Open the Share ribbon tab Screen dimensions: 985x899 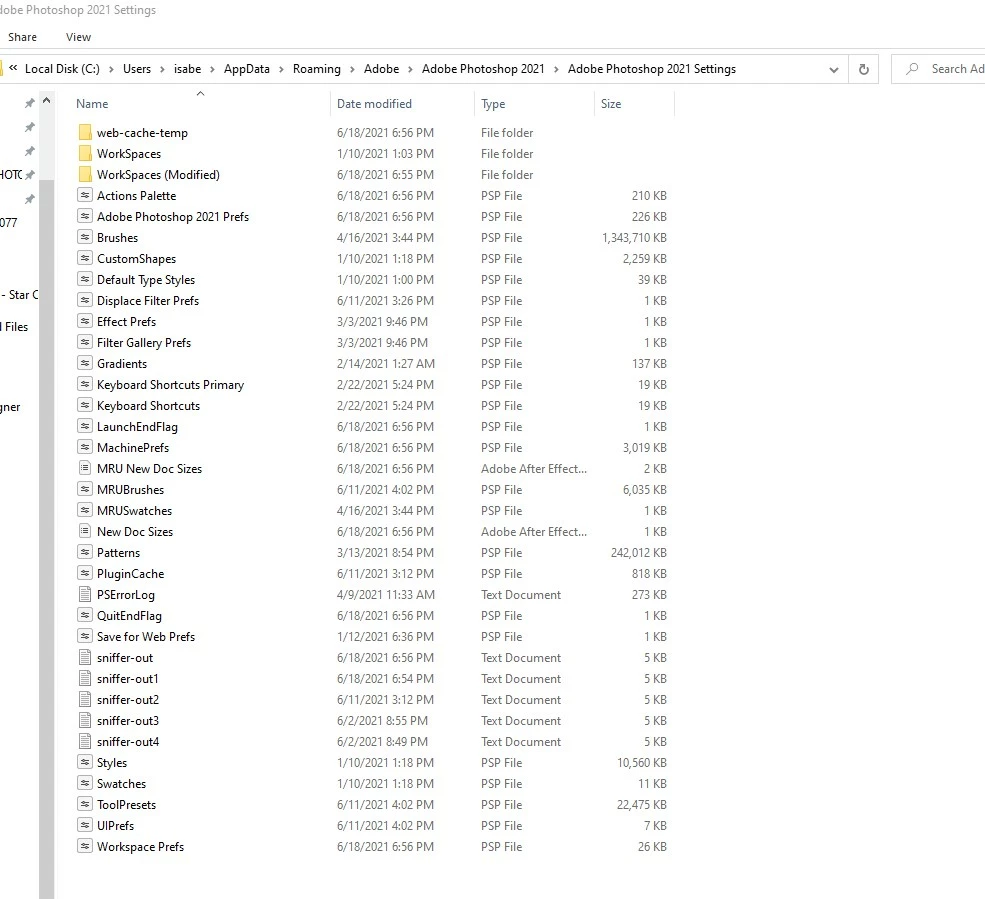coord(23,37)
